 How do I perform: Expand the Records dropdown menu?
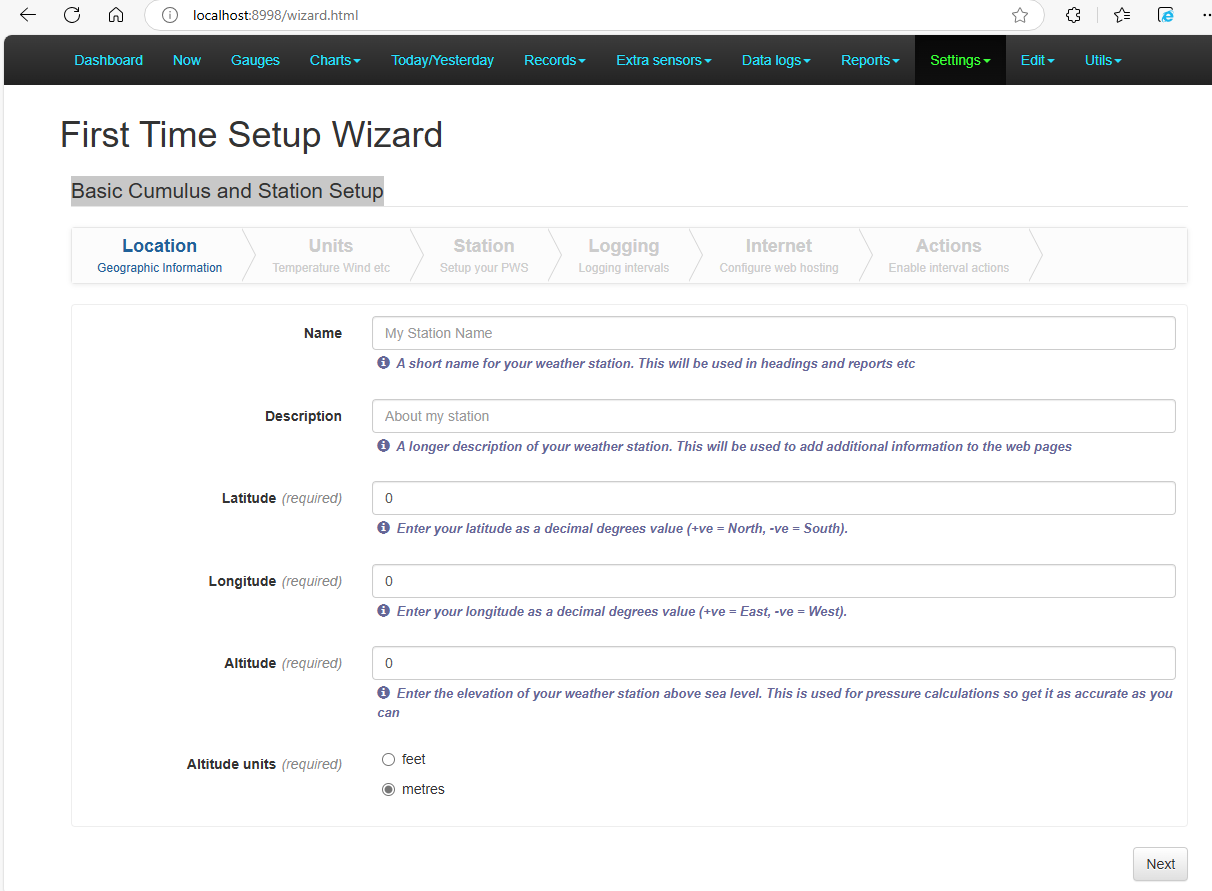point(555,60)
